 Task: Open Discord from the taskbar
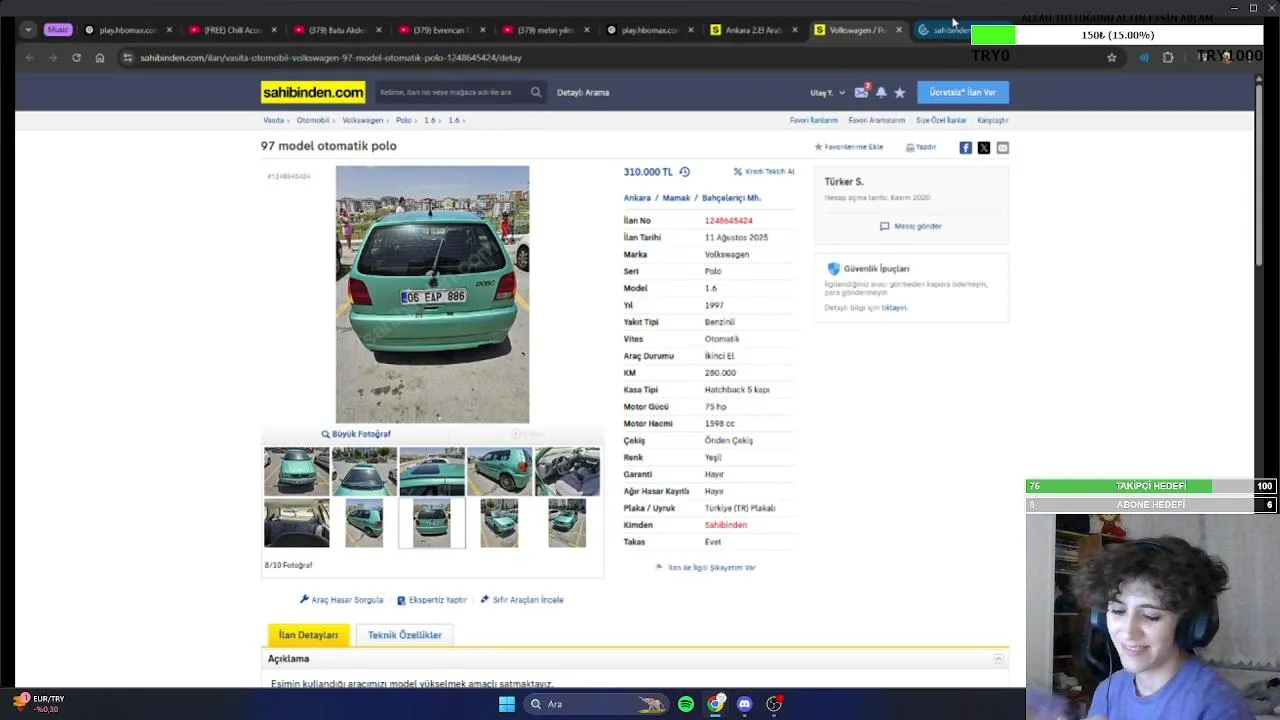point(744,704)
